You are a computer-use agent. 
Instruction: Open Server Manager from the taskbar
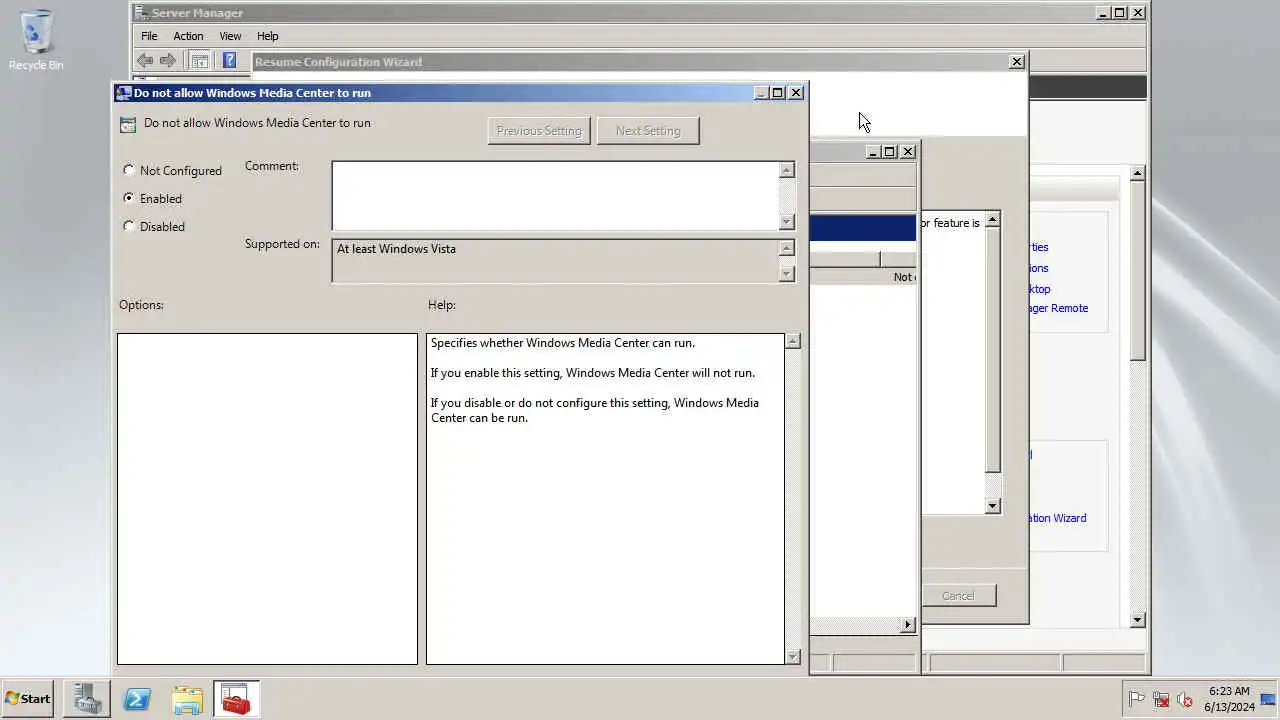(x=87, y=699)
